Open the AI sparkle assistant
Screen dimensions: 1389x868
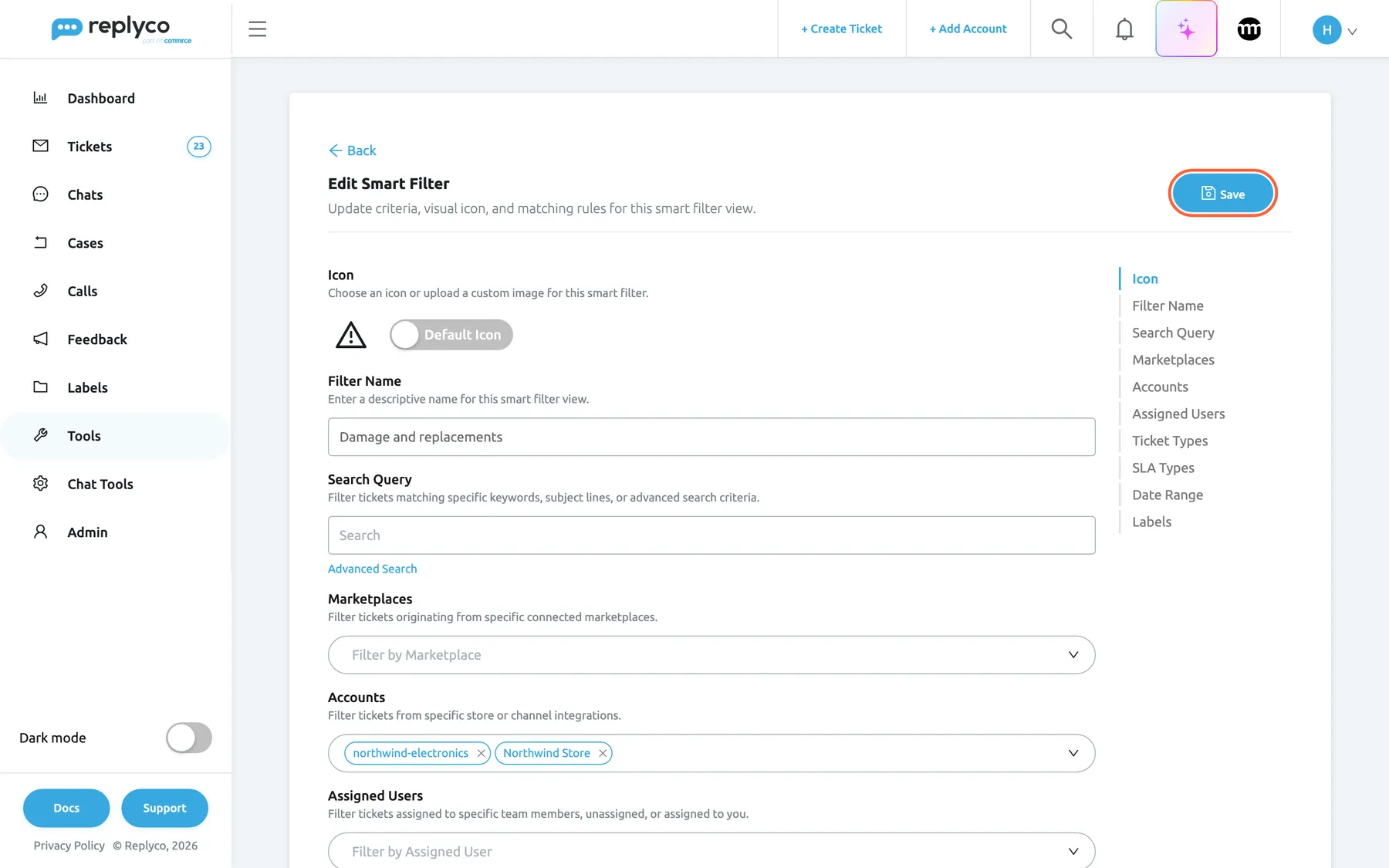(x=1186, y=29)
